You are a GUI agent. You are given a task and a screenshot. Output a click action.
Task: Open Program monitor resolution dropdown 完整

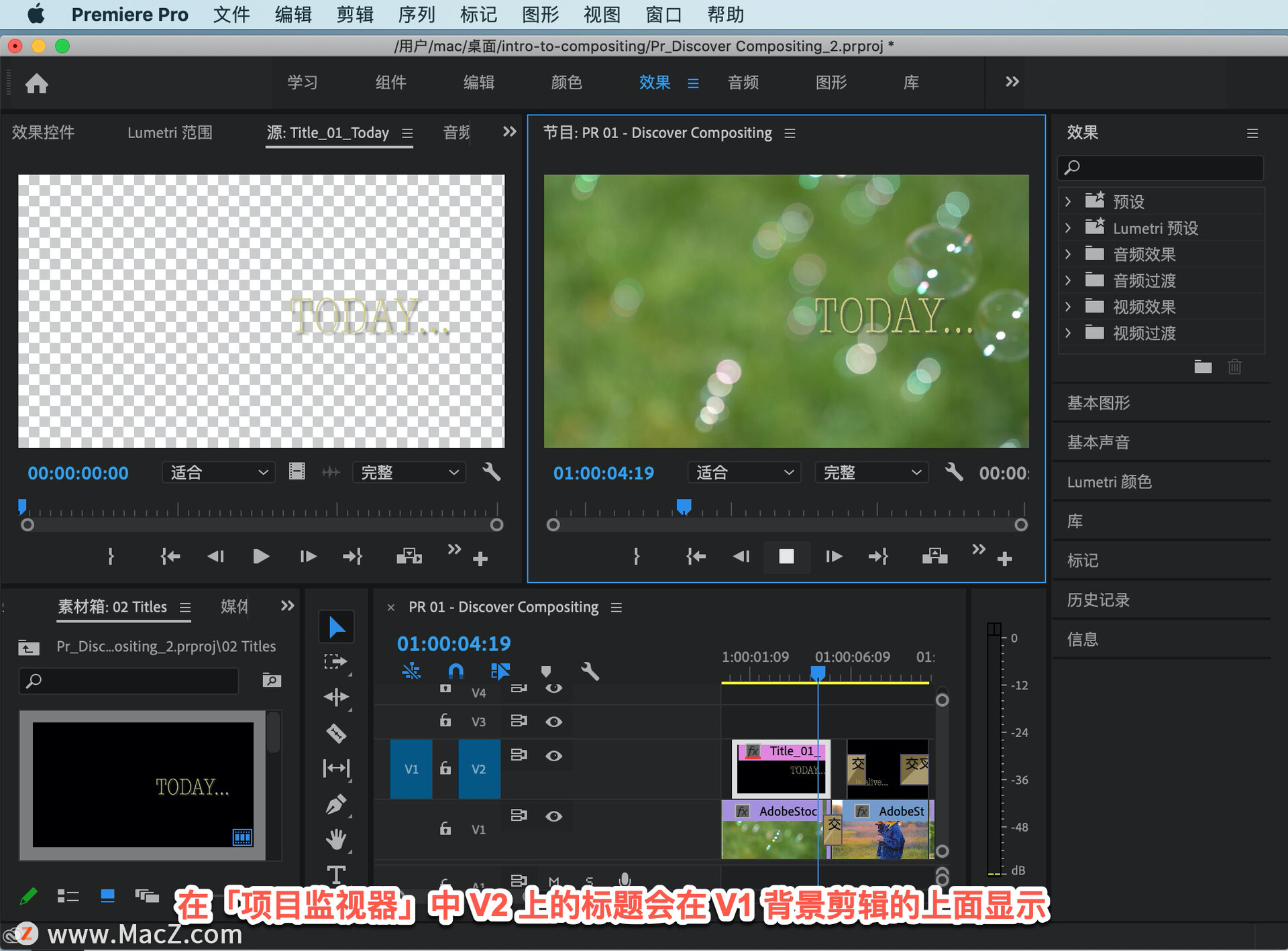tap(871, 472)
